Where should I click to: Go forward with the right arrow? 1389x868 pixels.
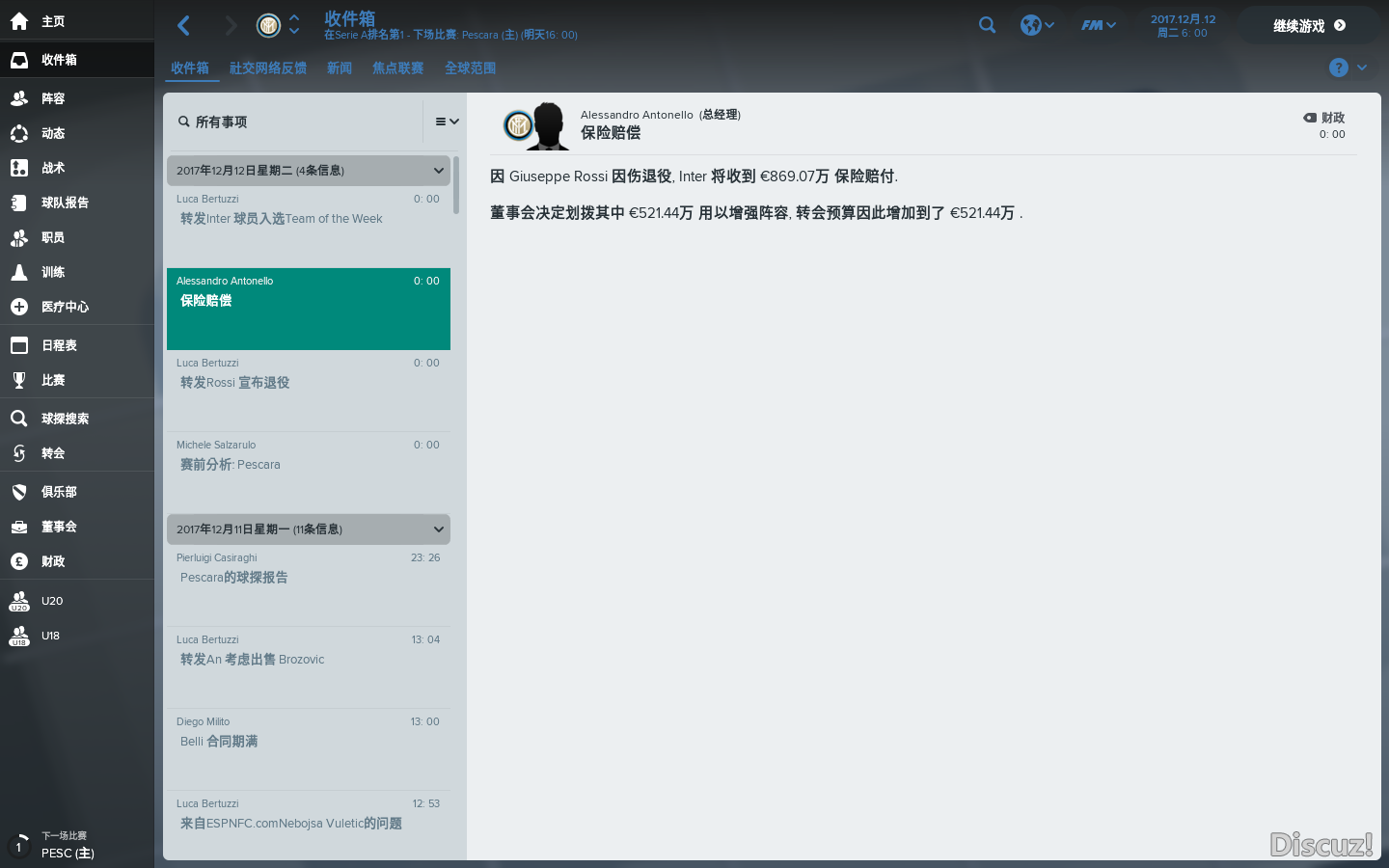tap(231, 25)
